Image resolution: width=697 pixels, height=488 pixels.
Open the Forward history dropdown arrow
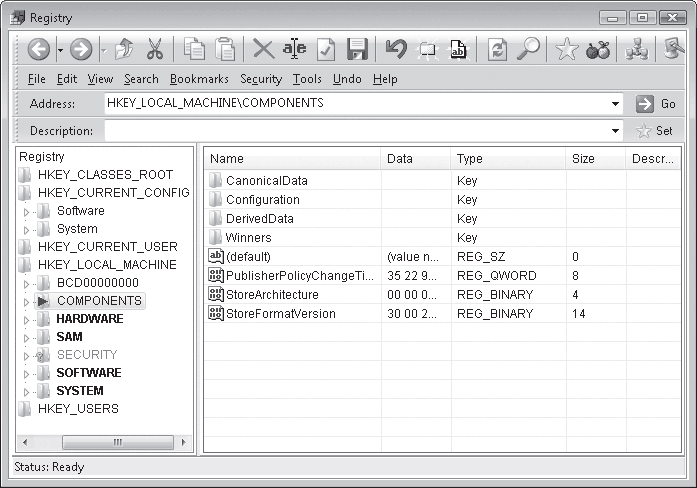coord(103,50)
